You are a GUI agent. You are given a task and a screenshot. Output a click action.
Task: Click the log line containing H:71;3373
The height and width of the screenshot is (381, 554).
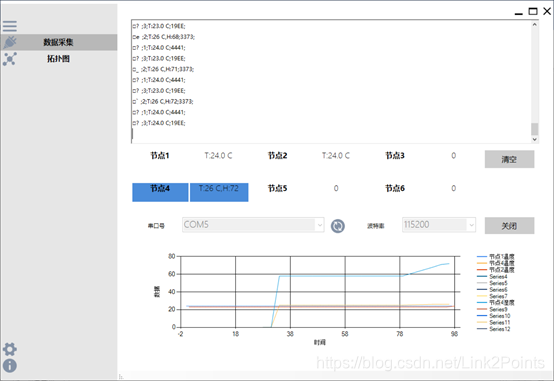click(163, 69)
